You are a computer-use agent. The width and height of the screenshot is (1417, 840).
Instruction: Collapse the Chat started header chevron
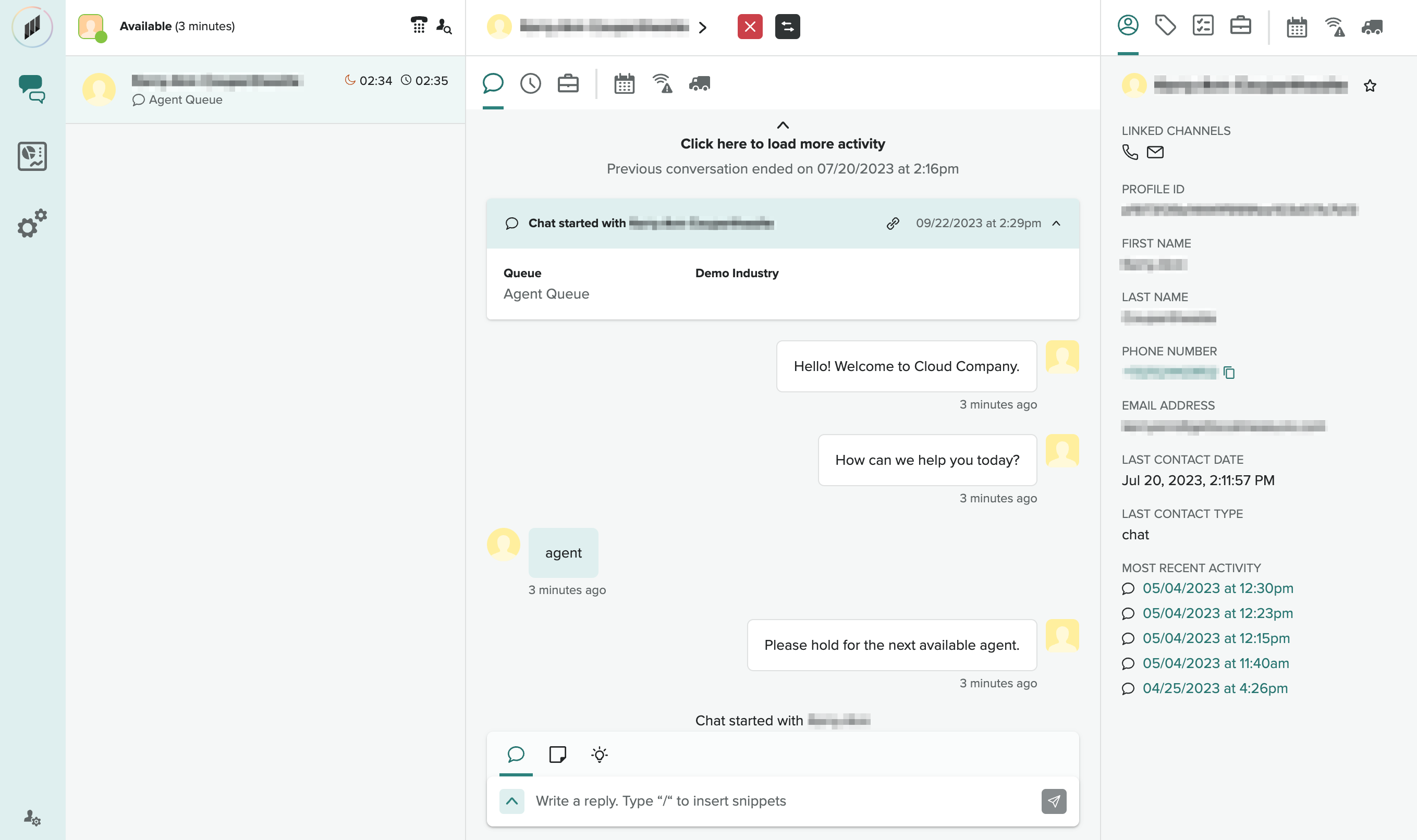(1056, 224)
